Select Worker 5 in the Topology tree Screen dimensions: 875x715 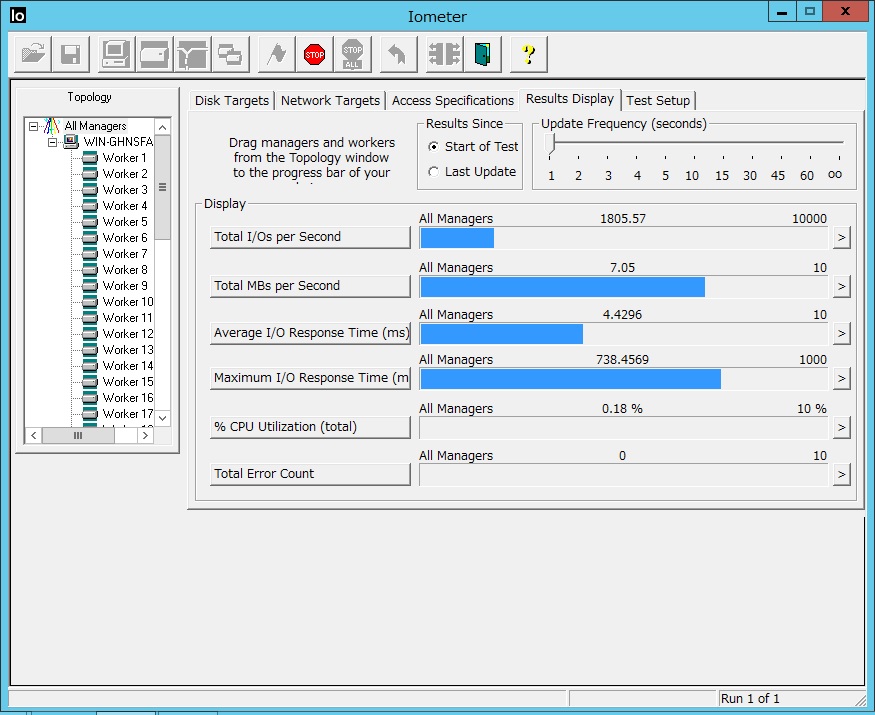[x=125, y=222]
